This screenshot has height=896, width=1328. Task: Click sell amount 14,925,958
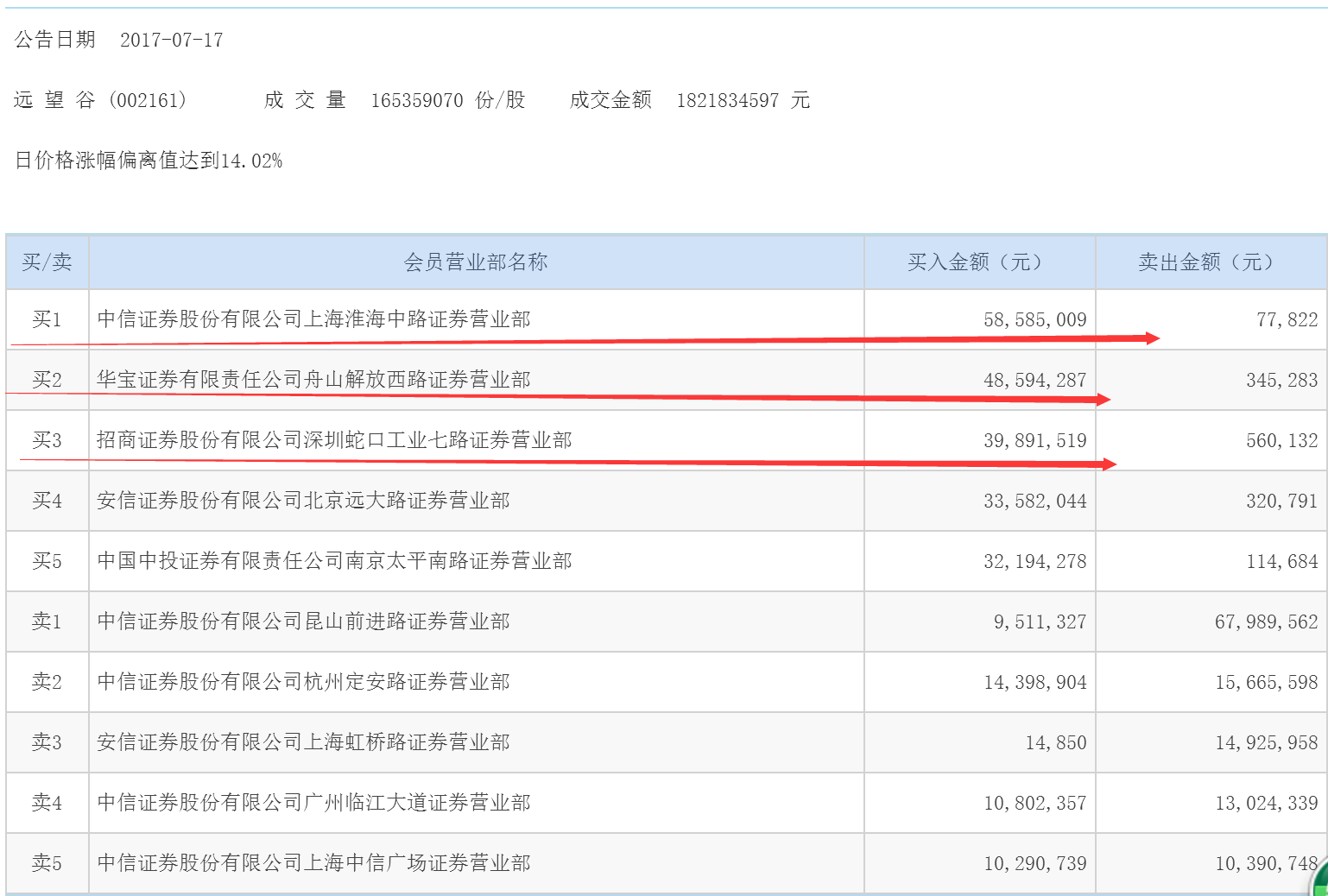tap(1266, 742)
